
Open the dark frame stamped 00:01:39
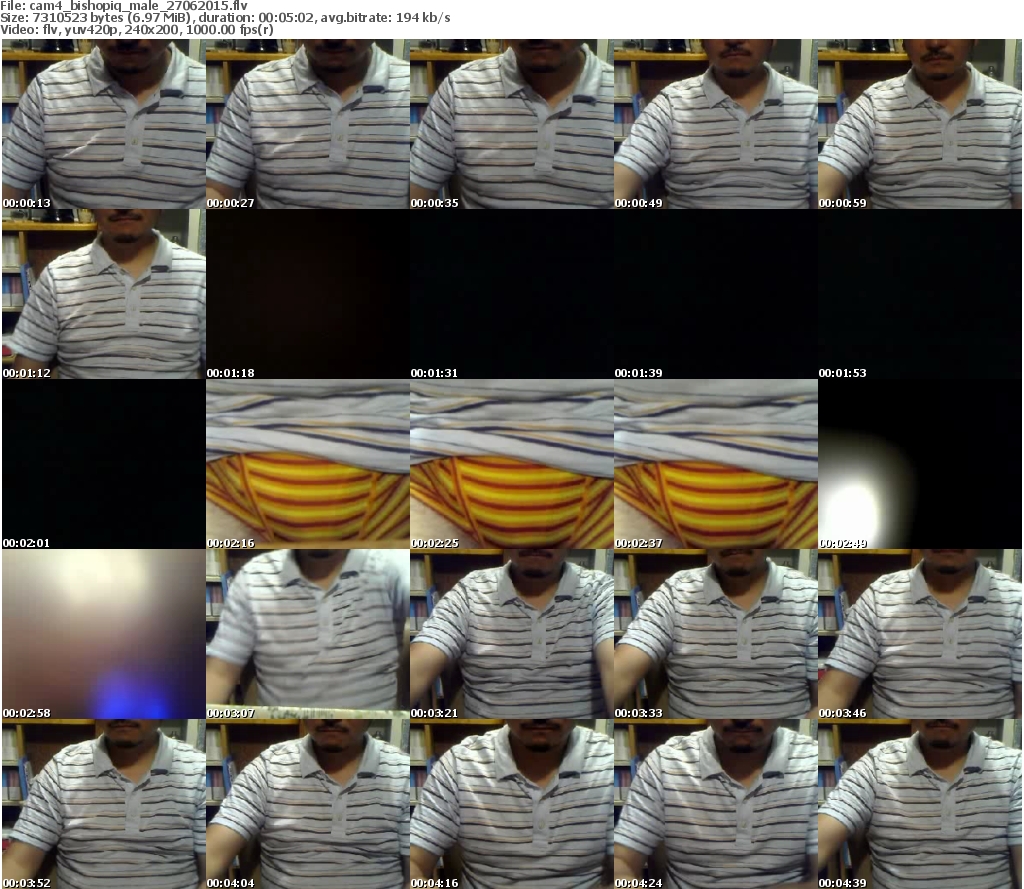tap(716, 294)
